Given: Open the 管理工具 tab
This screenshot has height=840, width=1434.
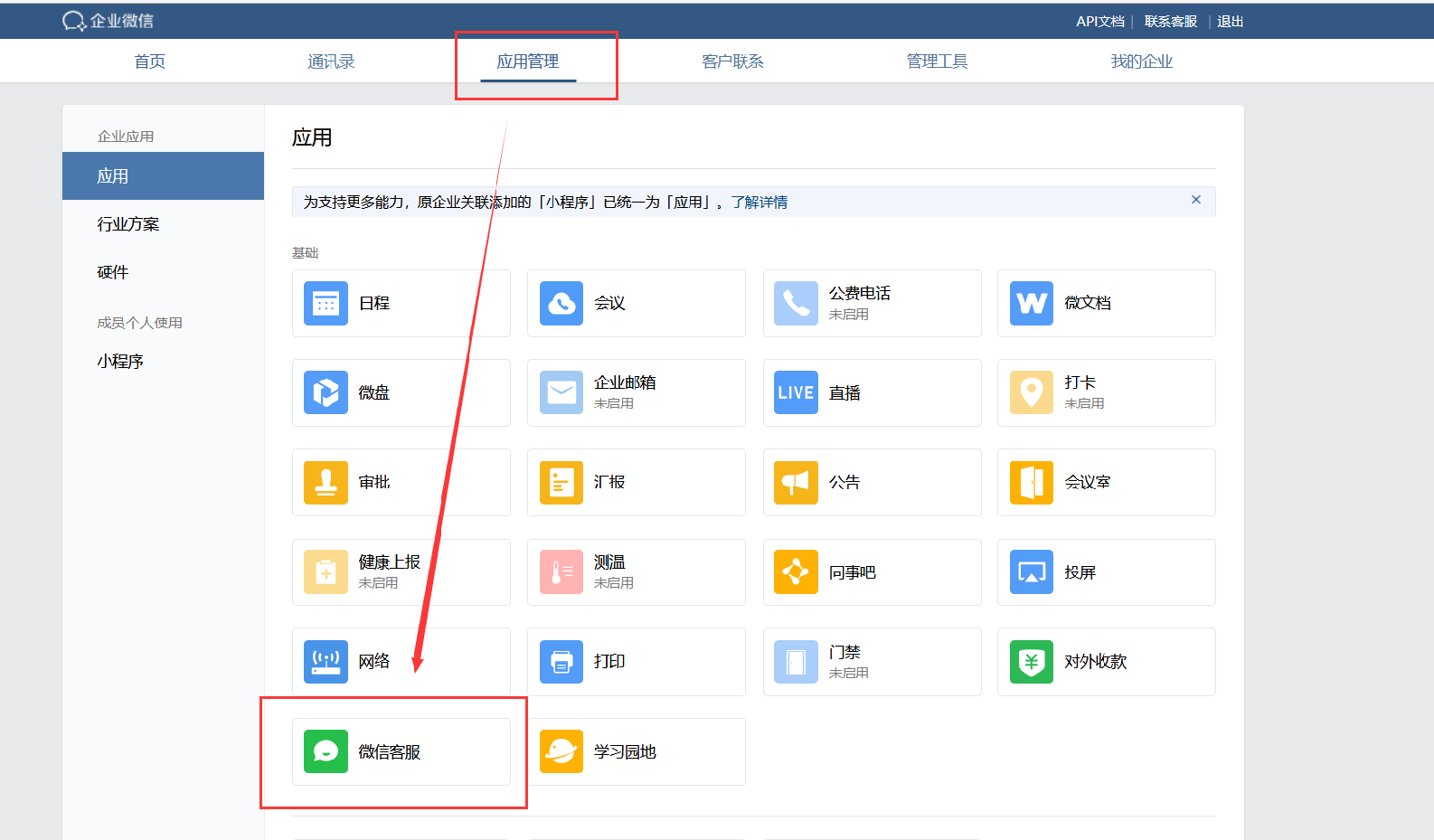Looking at the screenshot, I should coord(937,61).
